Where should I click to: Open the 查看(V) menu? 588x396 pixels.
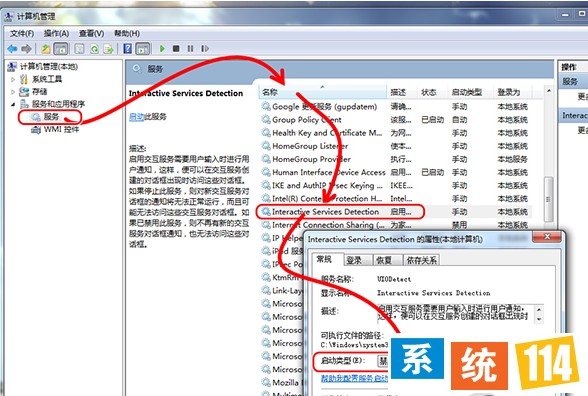91,34
